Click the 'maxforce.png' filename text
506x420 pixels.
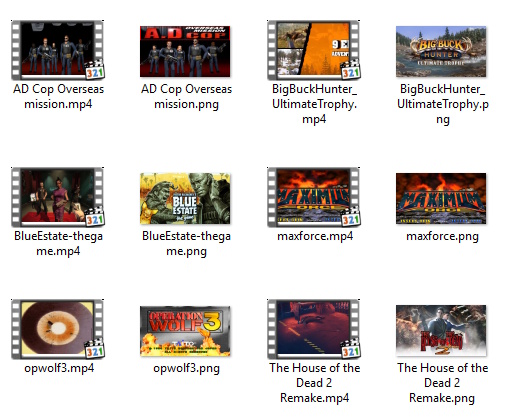coord(442,236)
